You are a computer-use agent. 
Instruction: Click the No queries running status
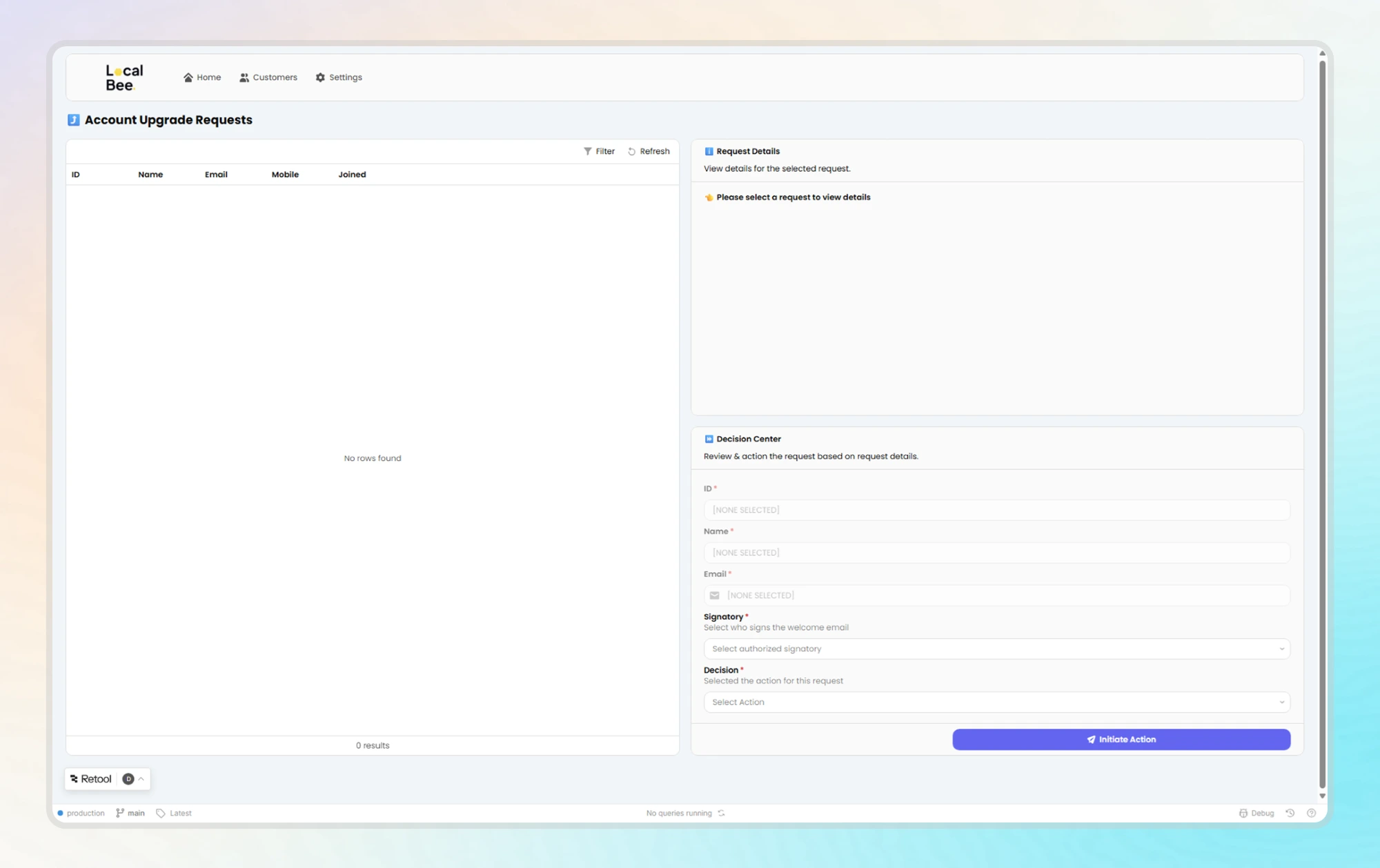click(x=679, y=813)
